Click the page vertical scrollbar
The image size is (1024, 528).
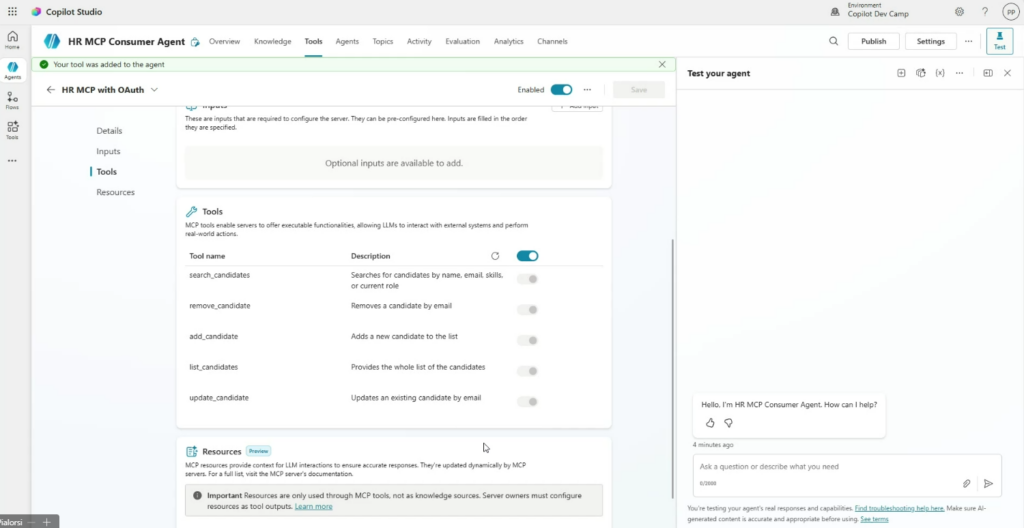tap(672, 369)
